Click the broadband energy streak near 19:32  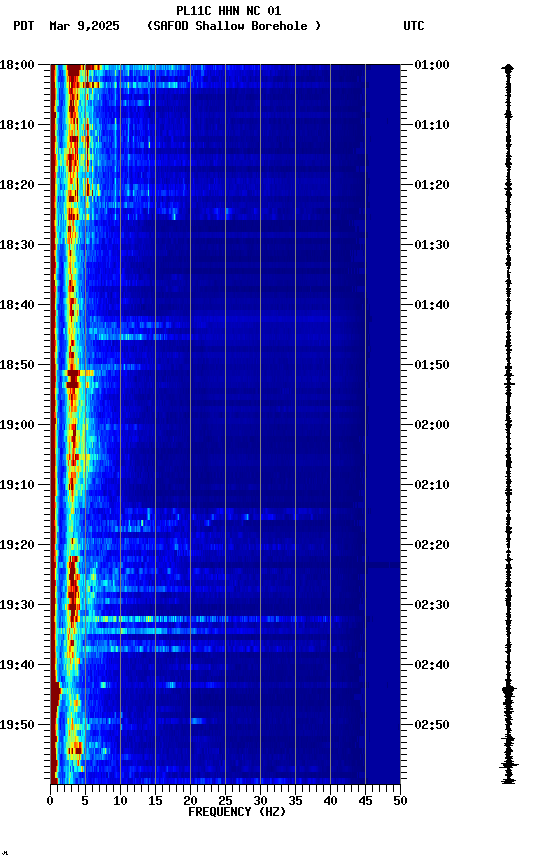(215, 619)
